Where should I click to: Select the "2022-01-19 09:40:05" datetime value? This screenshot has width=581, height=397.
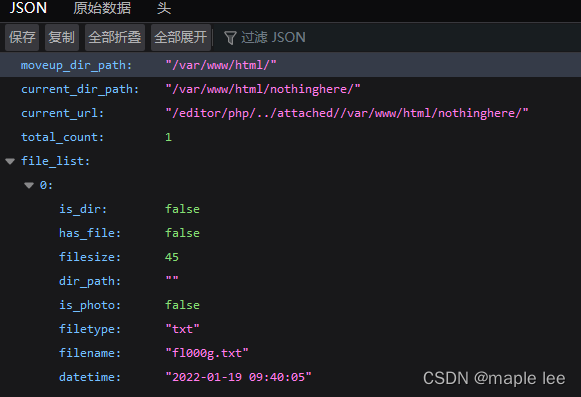(238, 377)
